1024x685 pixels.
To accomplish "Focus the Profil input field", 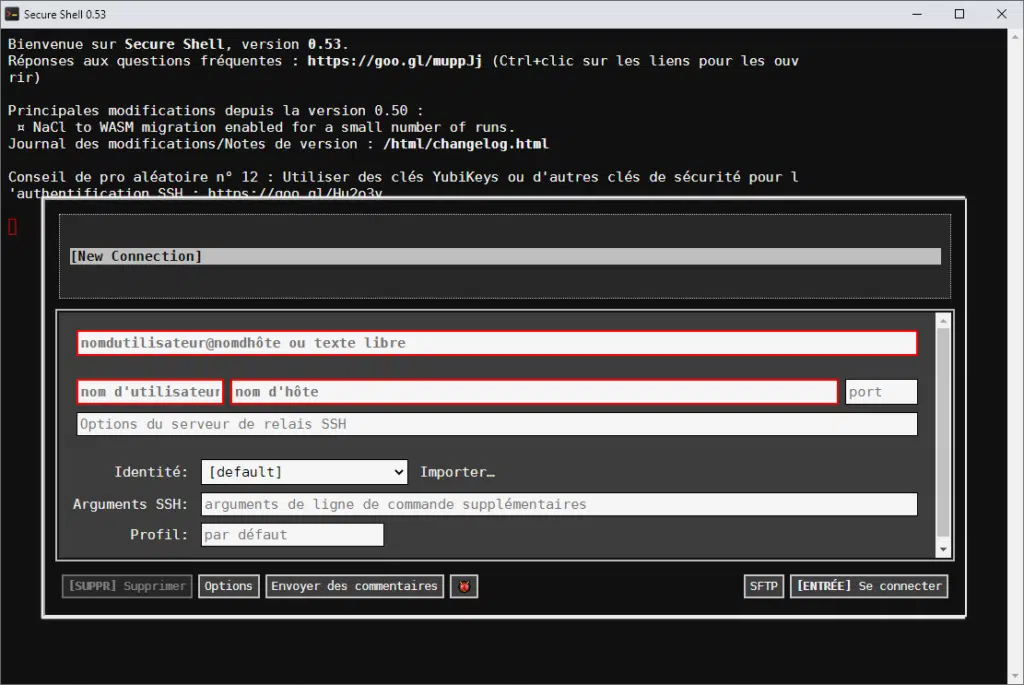I will pos(293,535).
